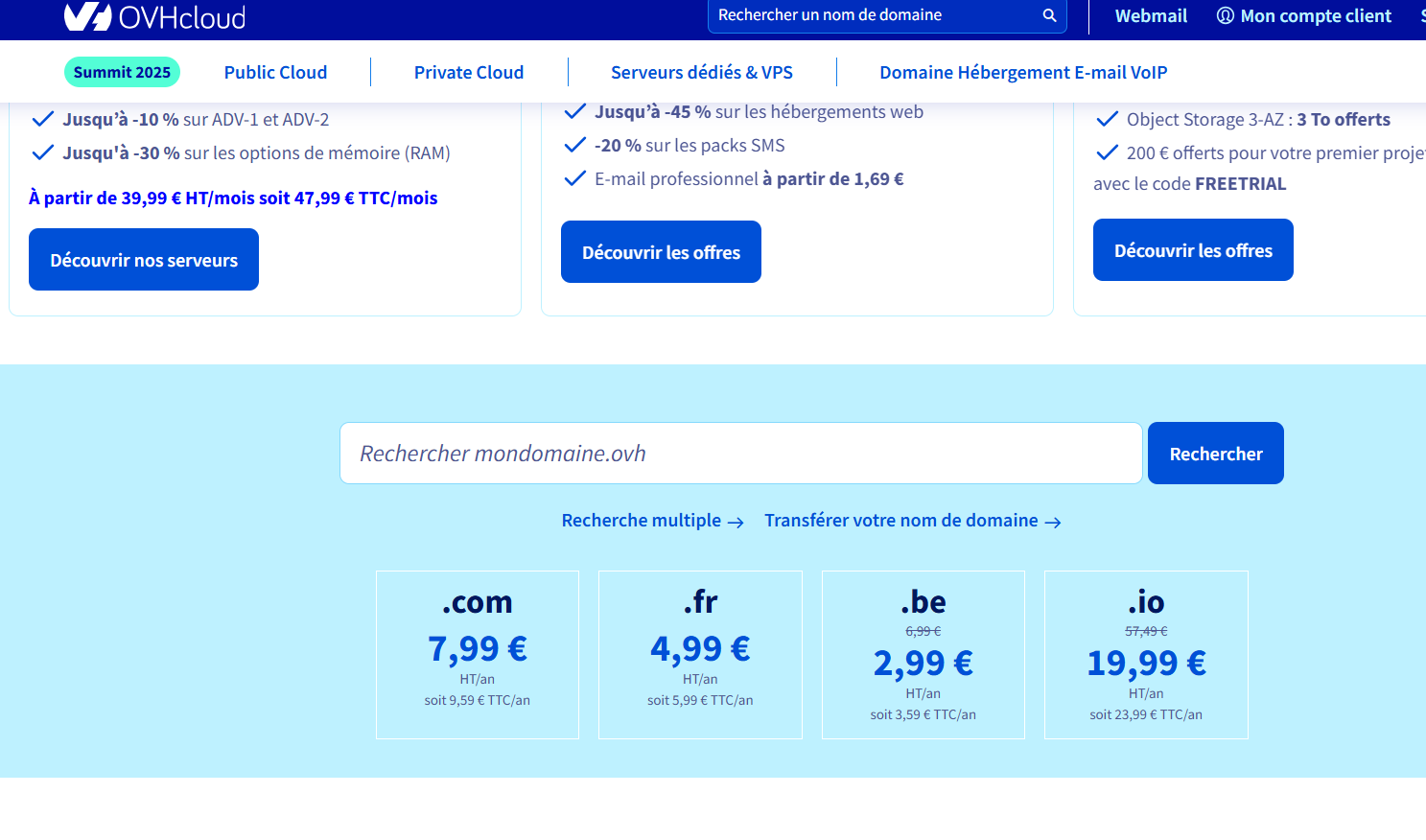The image size is (1426, 840).
Task: Switch to the Public Cloud tab
Action: coord(275,72)
